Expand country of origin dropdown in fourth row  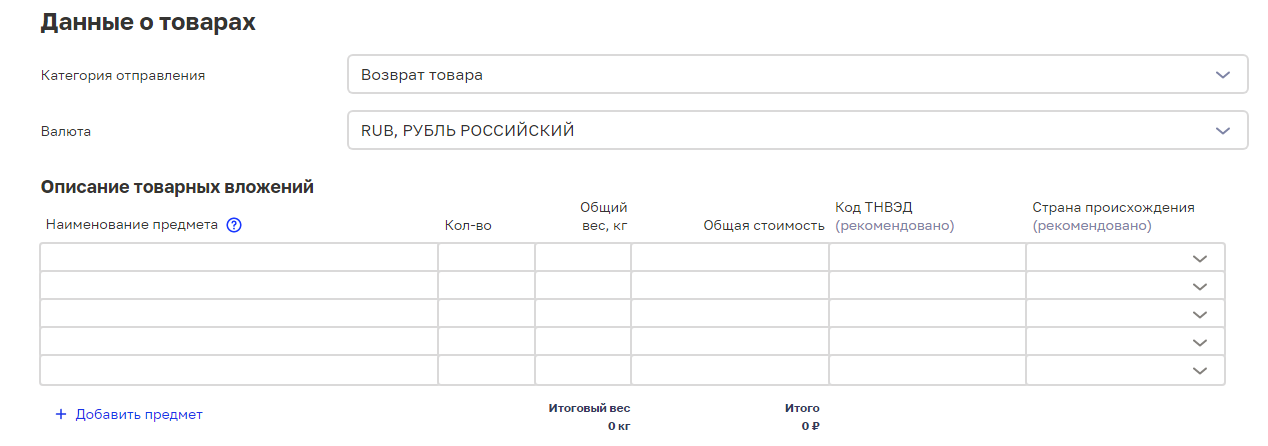tap(1125, 342)
